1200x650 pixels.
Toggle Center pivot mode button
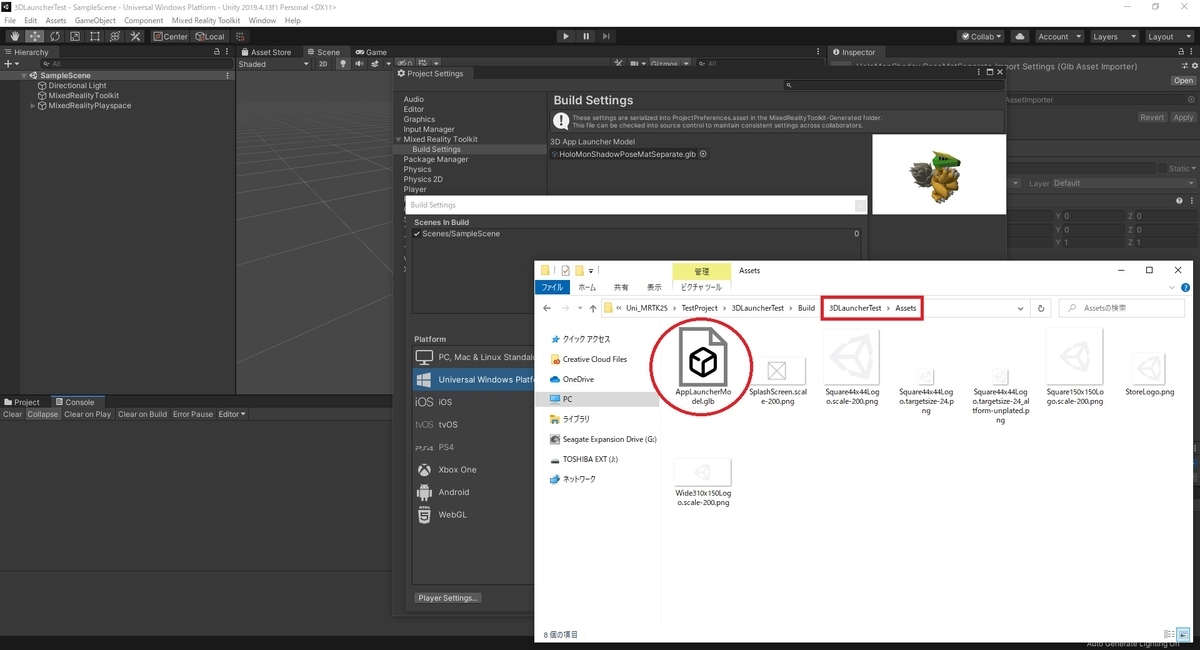point(170,36)
